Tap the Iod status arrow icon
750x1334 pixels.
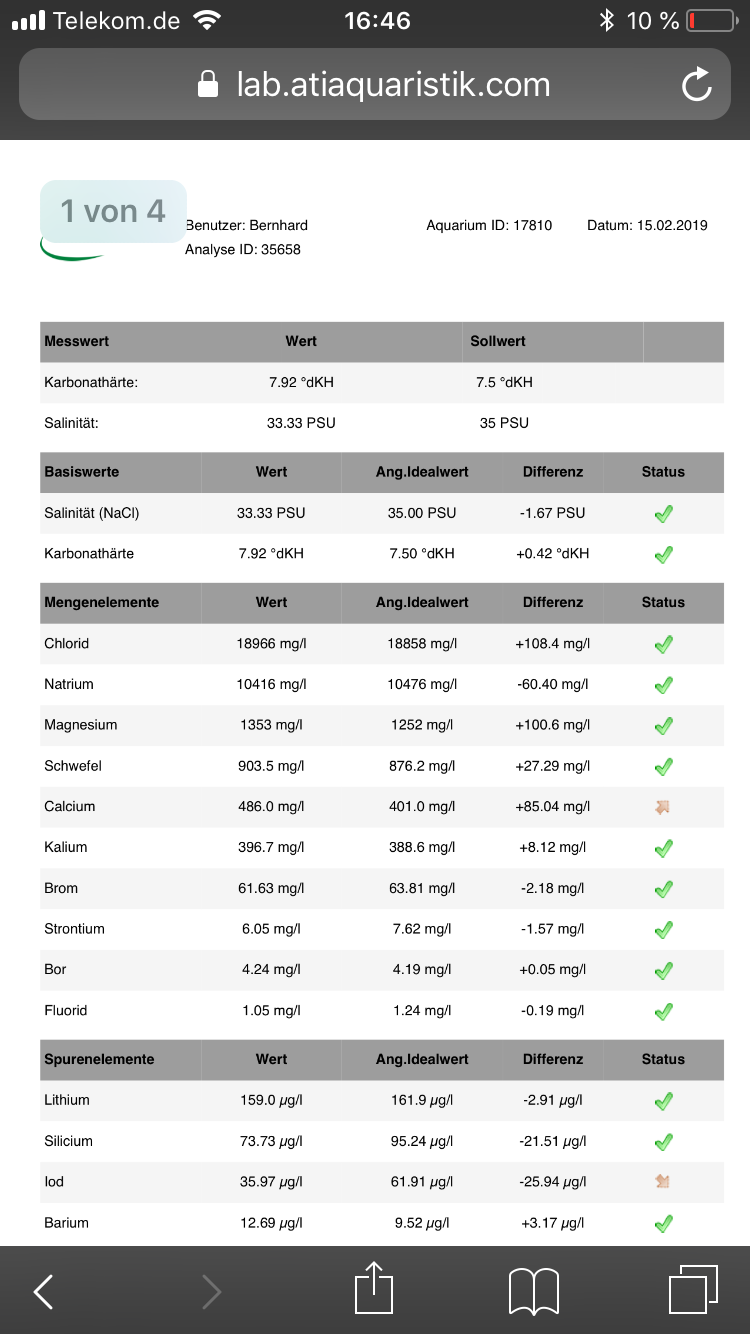(x=662, y=1182)
